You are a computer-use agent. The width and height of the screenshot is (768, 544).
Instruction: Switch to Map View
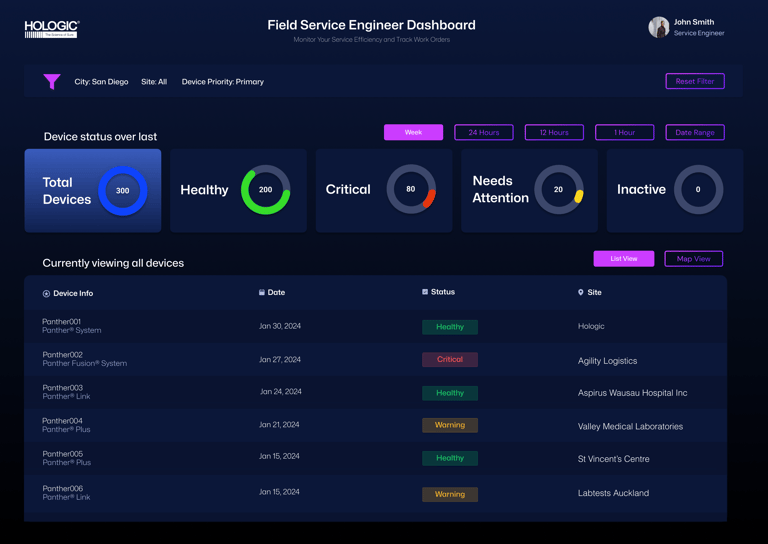694,259
